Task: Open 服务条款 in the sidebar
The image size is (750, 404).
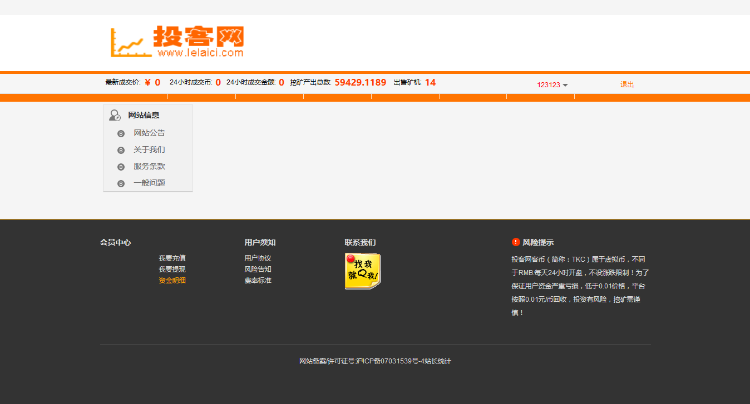Action: [x=149, y=166]
